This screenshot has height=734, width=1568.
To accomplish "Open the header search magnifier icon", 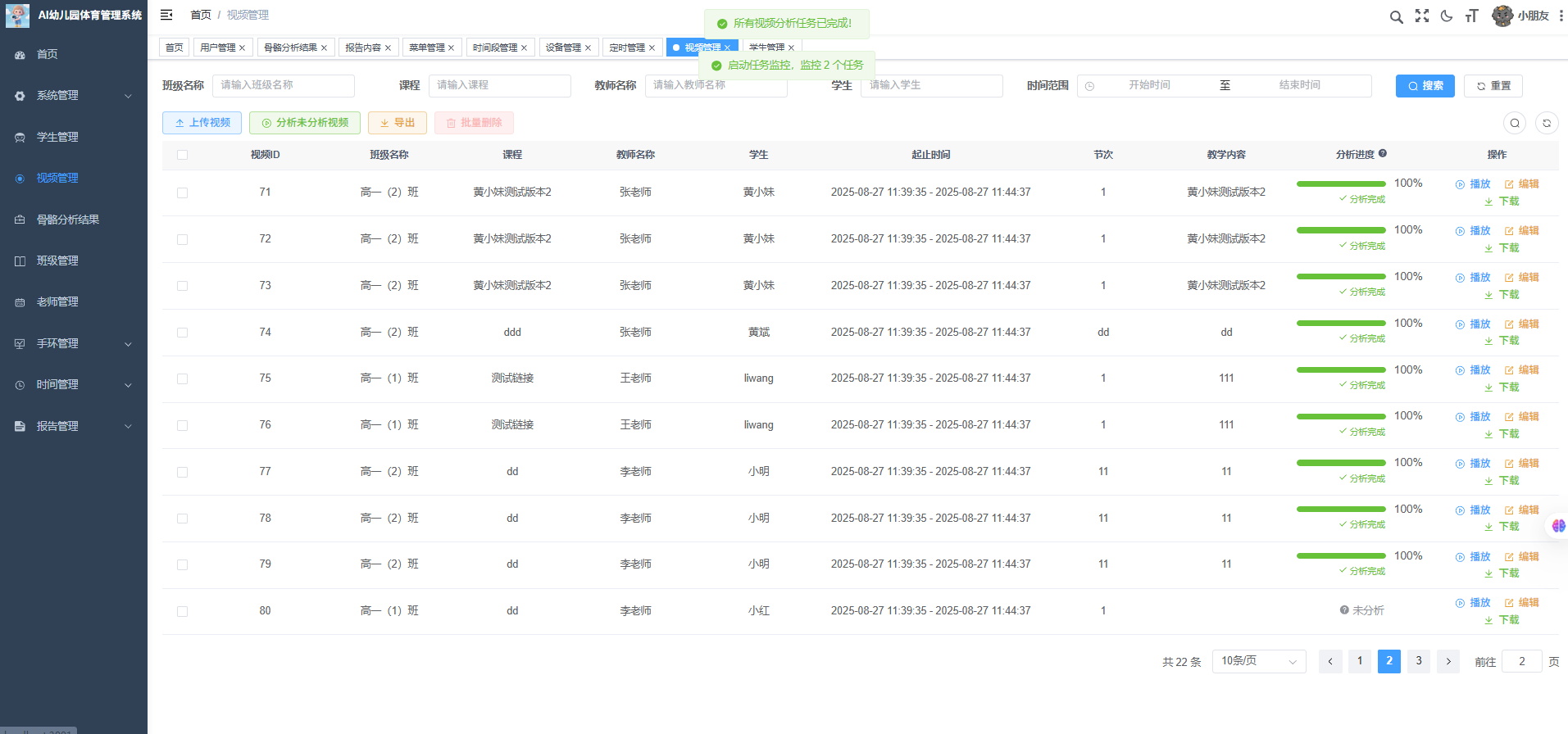I will tap(1396, 16).
